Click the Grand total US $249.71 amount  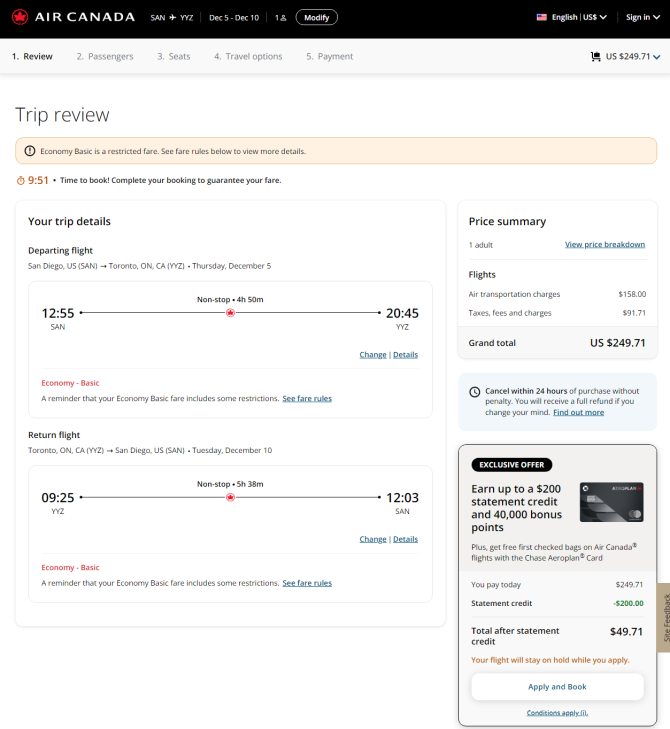[617, 343]
